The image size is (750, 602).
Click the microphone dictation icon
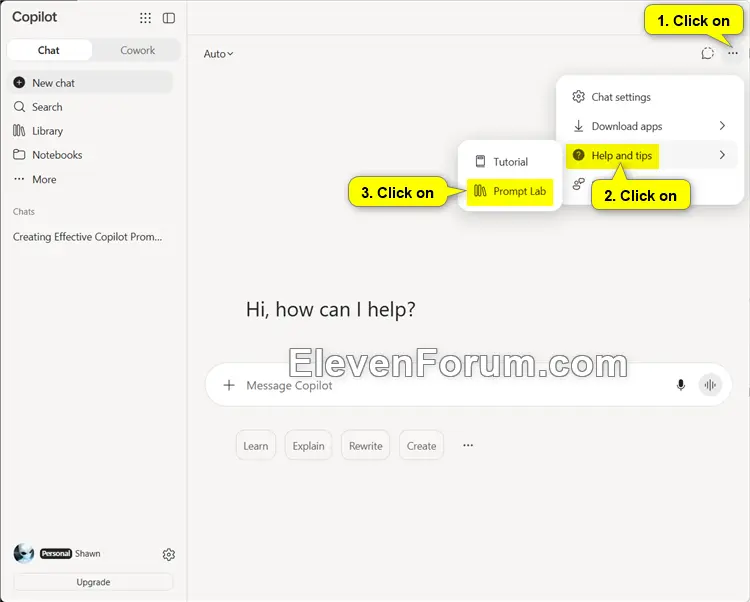[681, 385]
